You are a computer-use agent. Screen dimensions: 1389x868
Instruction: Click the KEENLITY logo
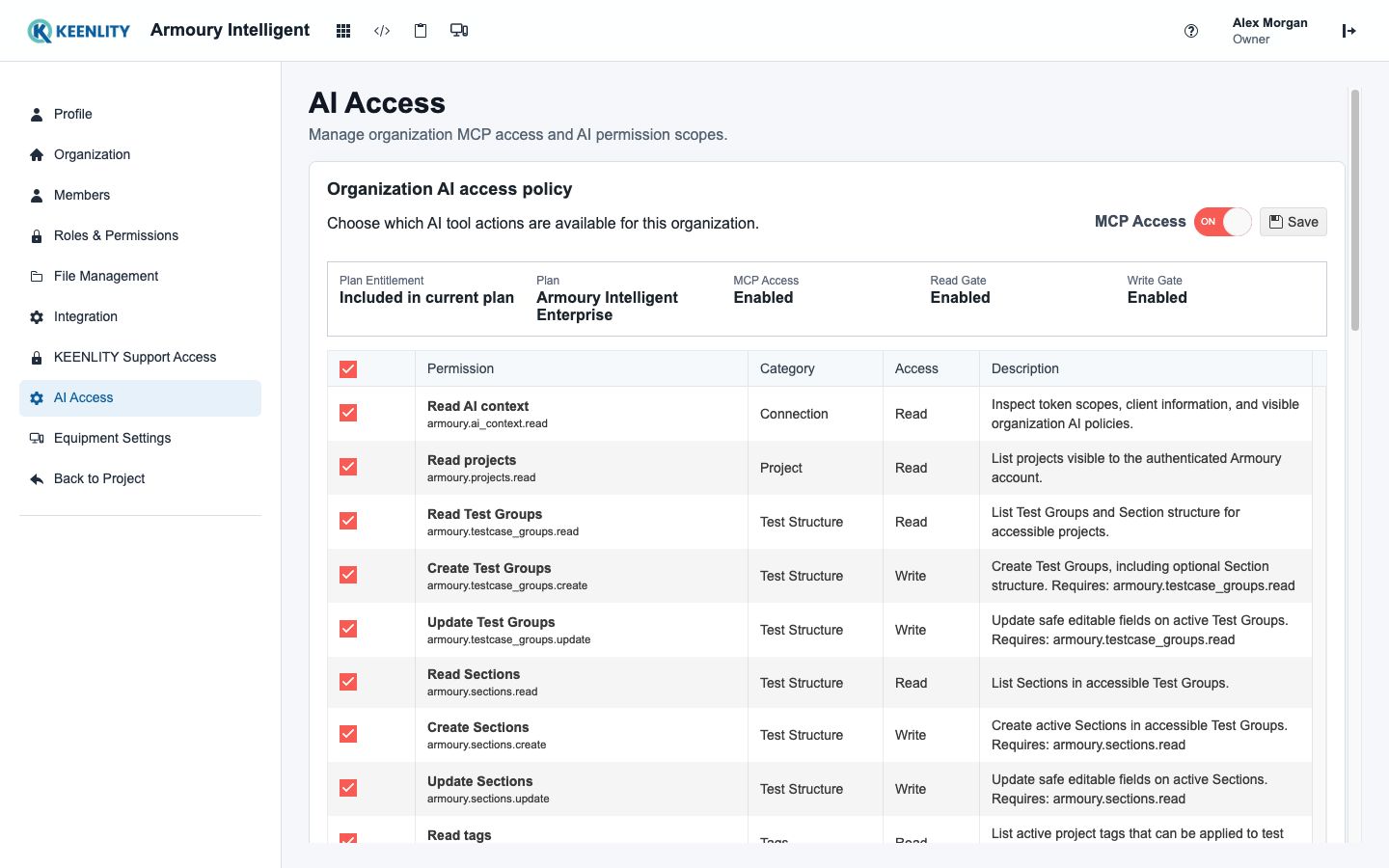[78, 31]
